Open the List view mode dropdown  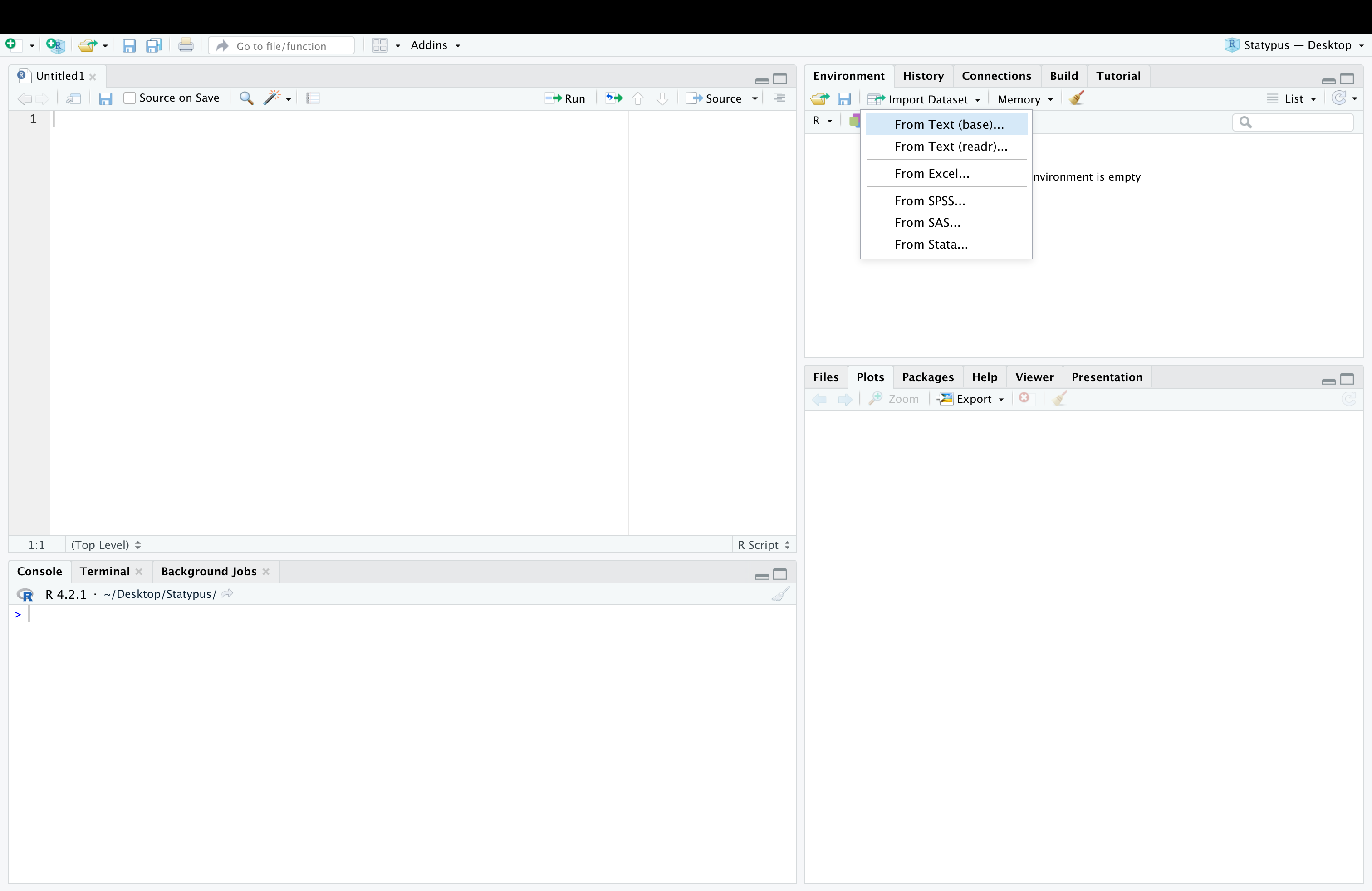click(x=1292, y=98)
